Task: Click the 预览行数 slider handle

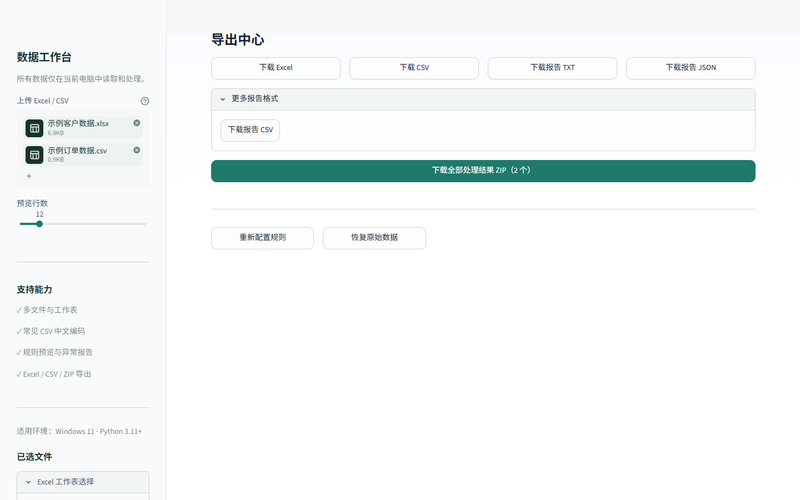Action: 39,224
